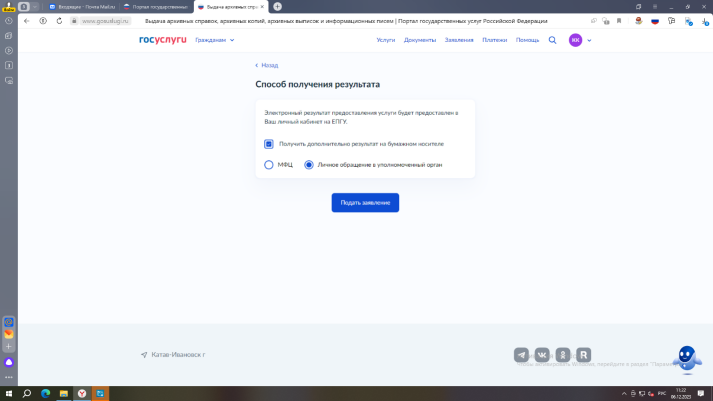Select personal visit to authorized body option

coord(309,165)
